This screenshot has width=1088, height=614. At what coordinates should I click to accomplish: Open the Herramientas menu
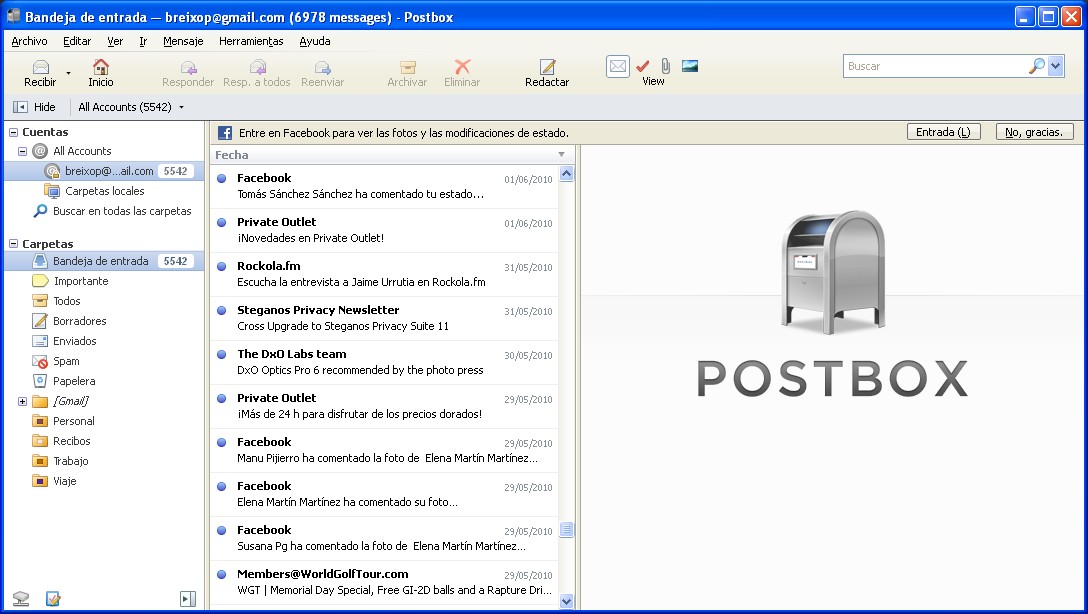pyautogui.click(x=251, y=41)
